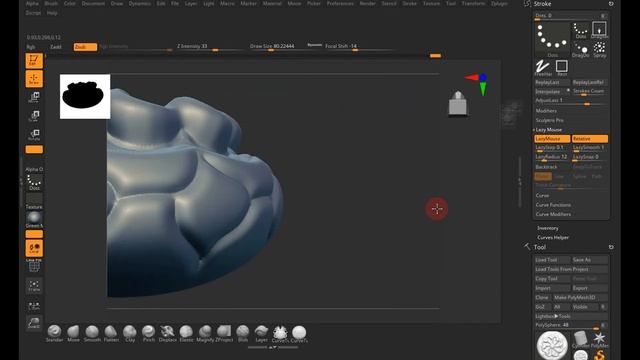This screenshot has height=360, width=640.
Task: Select the Clay brush
Action: pyautogui.click(x=130, y=333)
